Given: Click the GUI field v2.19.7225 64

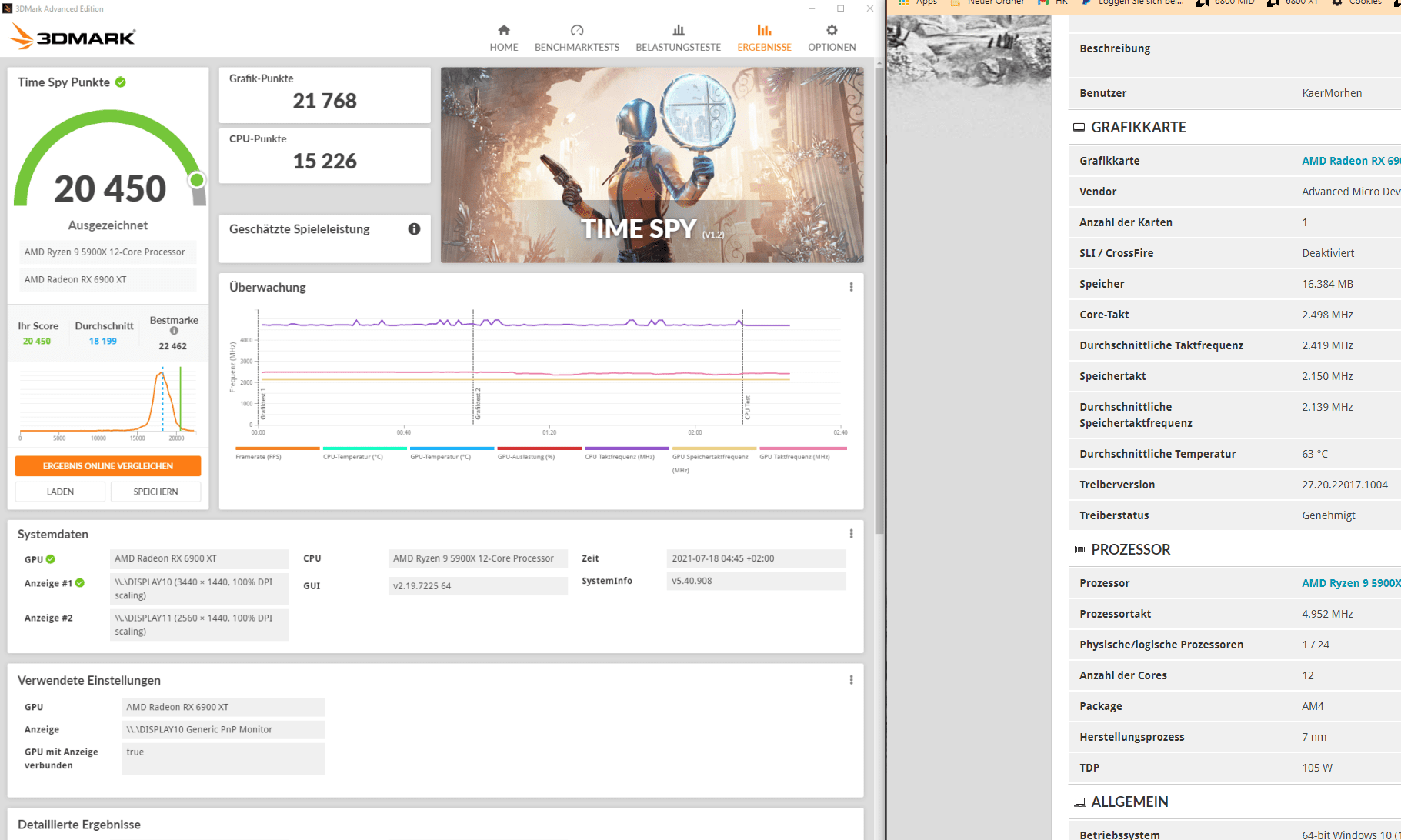Looking at the screenshot, I should [x=478, y=586].
